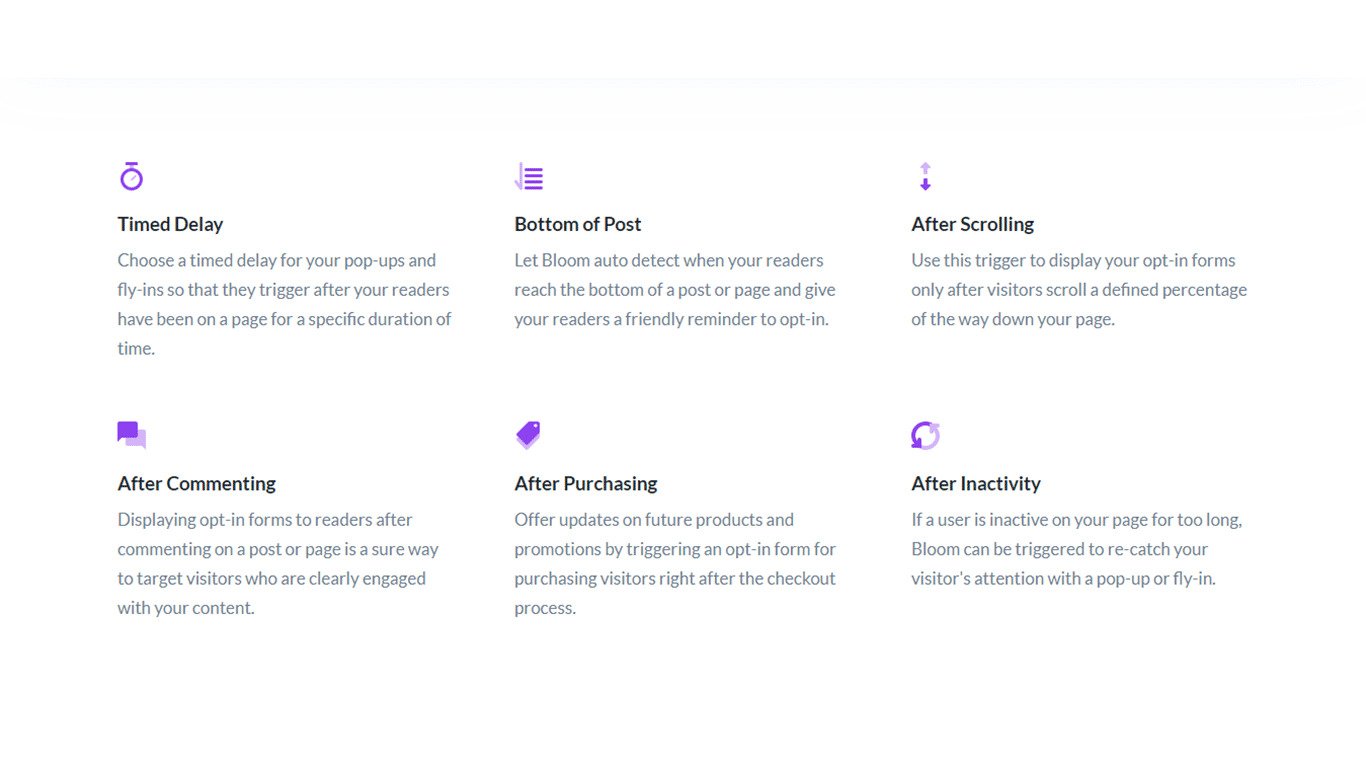1366x768 pixels.
Task: Select the Timed Delay heading
Action: [170, 224]
